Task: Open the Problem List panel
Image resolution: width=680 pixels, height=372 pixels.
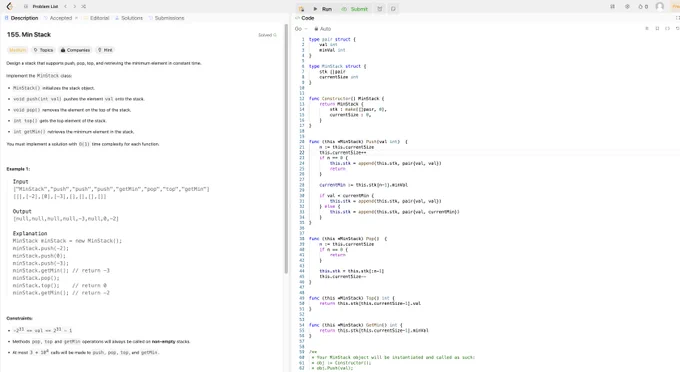Action: 42,7
